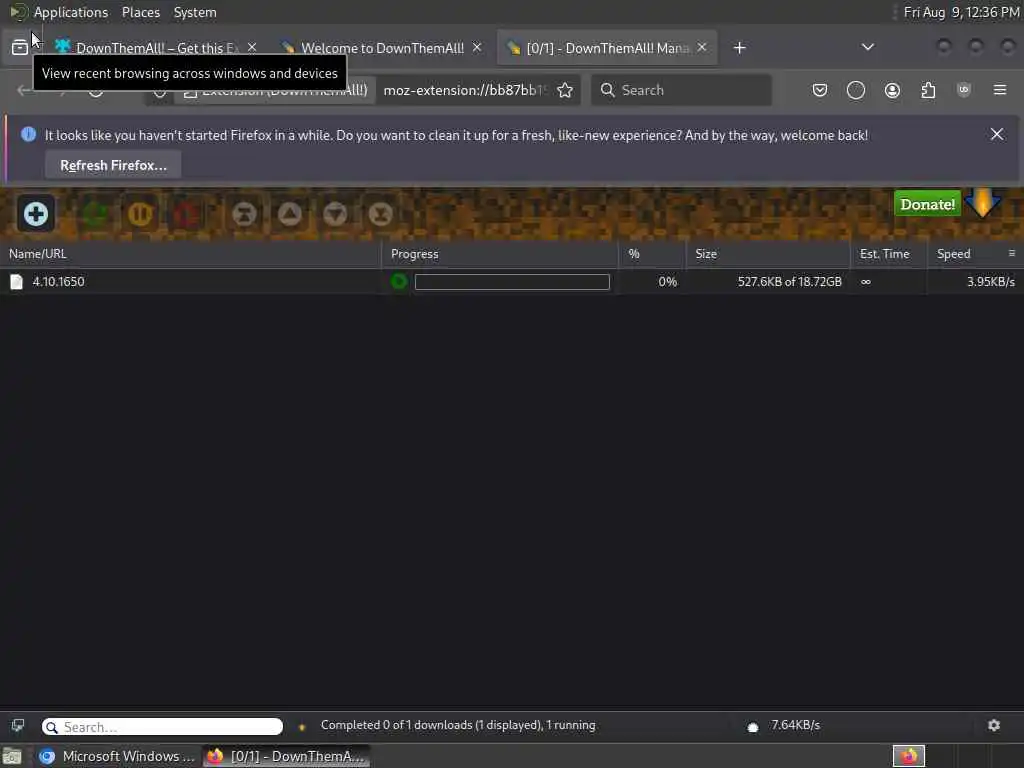
Task: Sort by Est. Time column header
Action: [888, 254]
